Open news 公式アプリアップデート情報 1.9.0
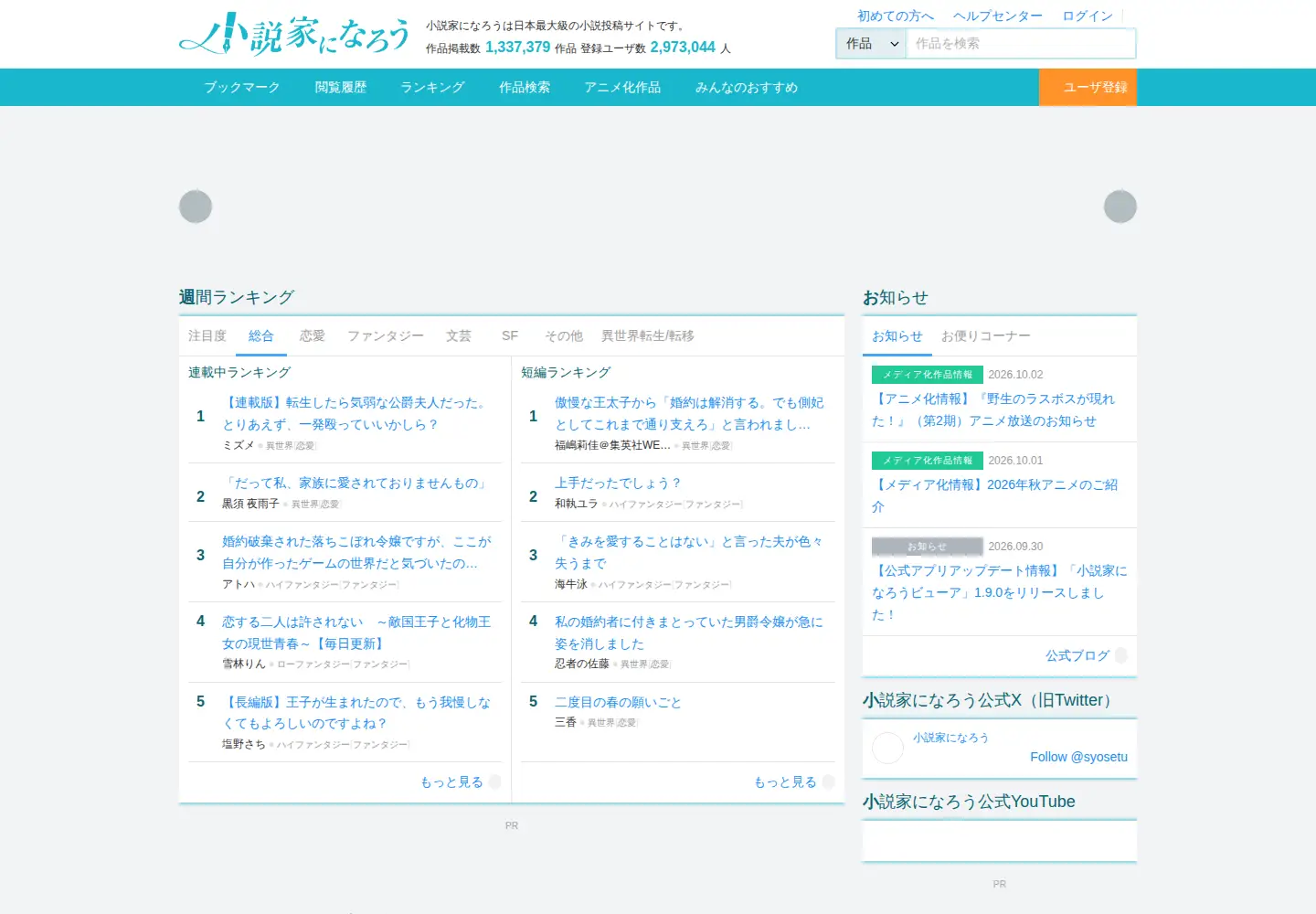Viewport: 1316px width, 914px height. click(x=999, y=592)
